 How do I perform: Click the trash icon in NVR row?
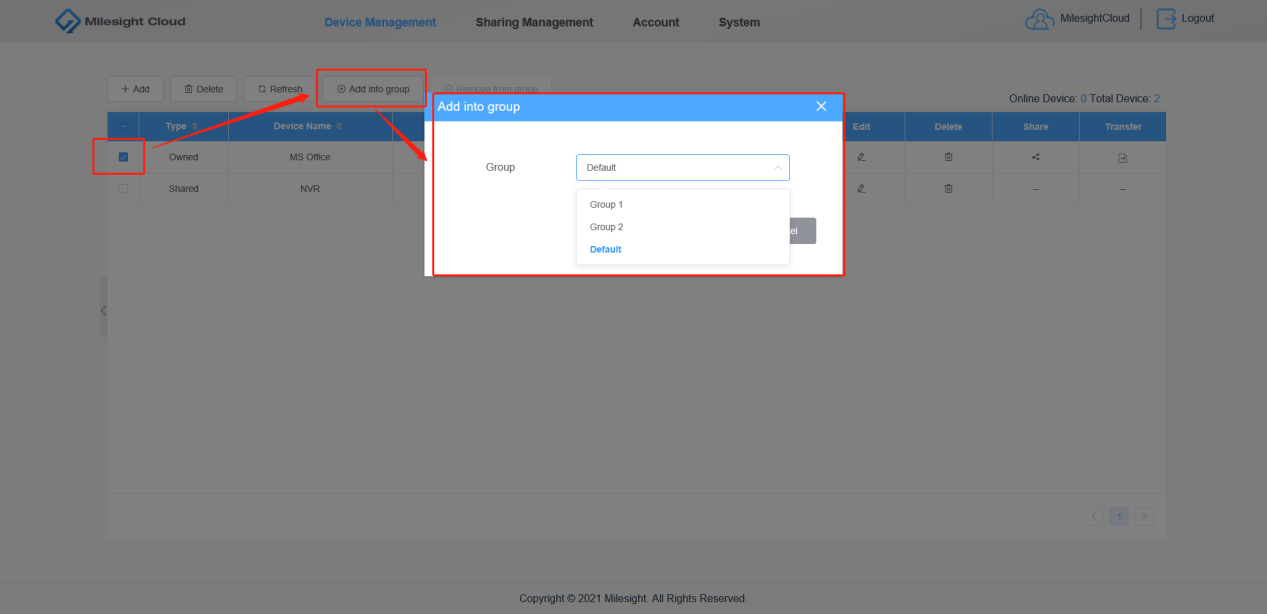[x=948, y=188]
